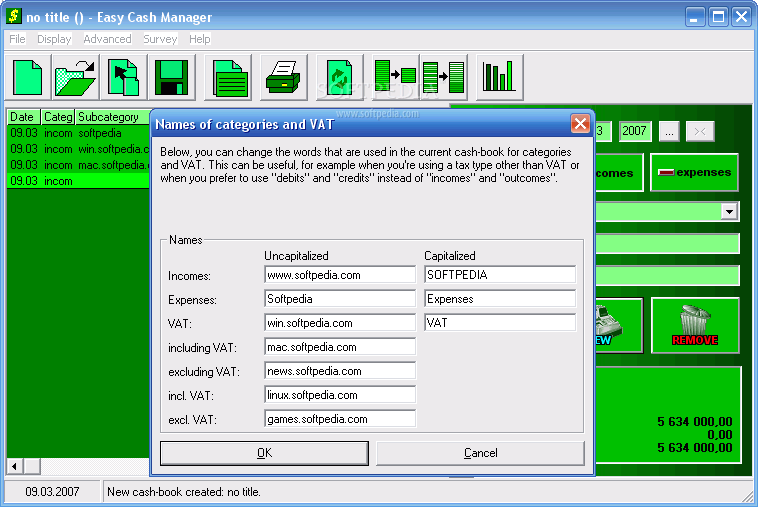This screenshot has height=507, width=758.
Task: Confirm the dialog with OK
Action: point(264,453)
